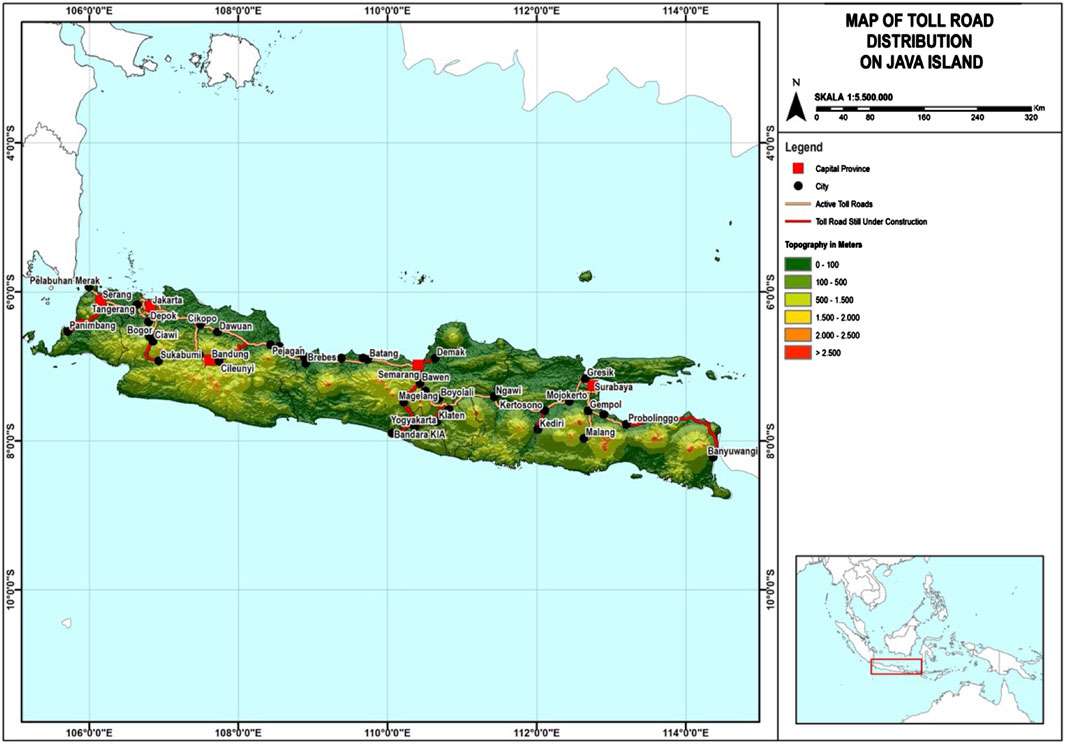Image resolution: width=1065 pixels, height=744 pixels.
Task: Select the 500 - 1.500 topography swatch
Action: pos(797,300)
